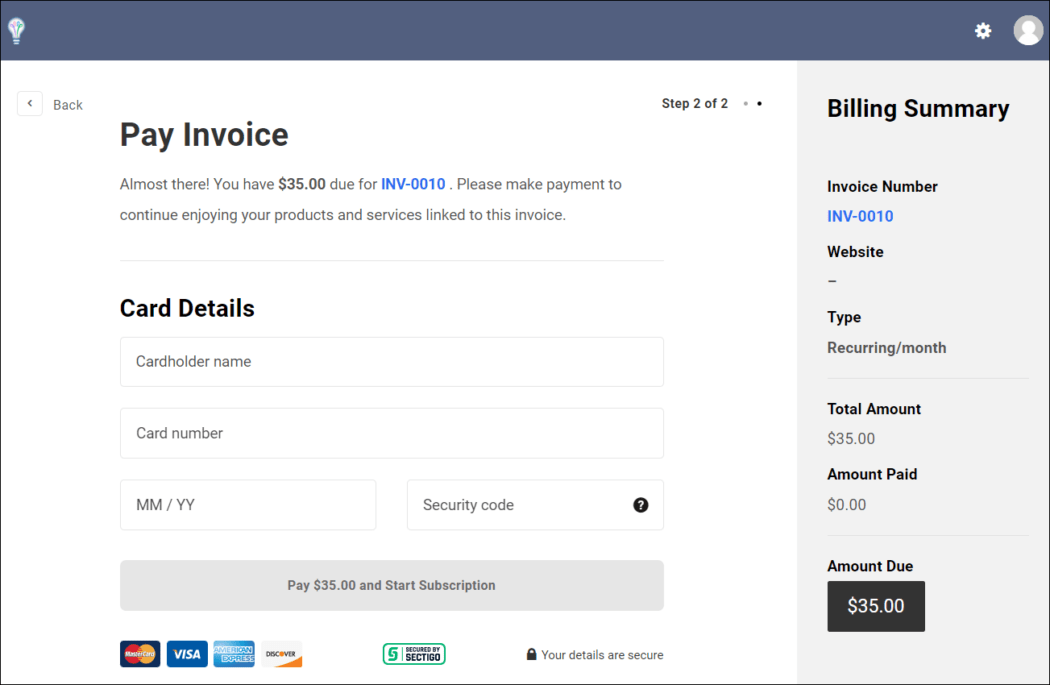Click the Back button

pyautogui.click(x=30, y=103)
